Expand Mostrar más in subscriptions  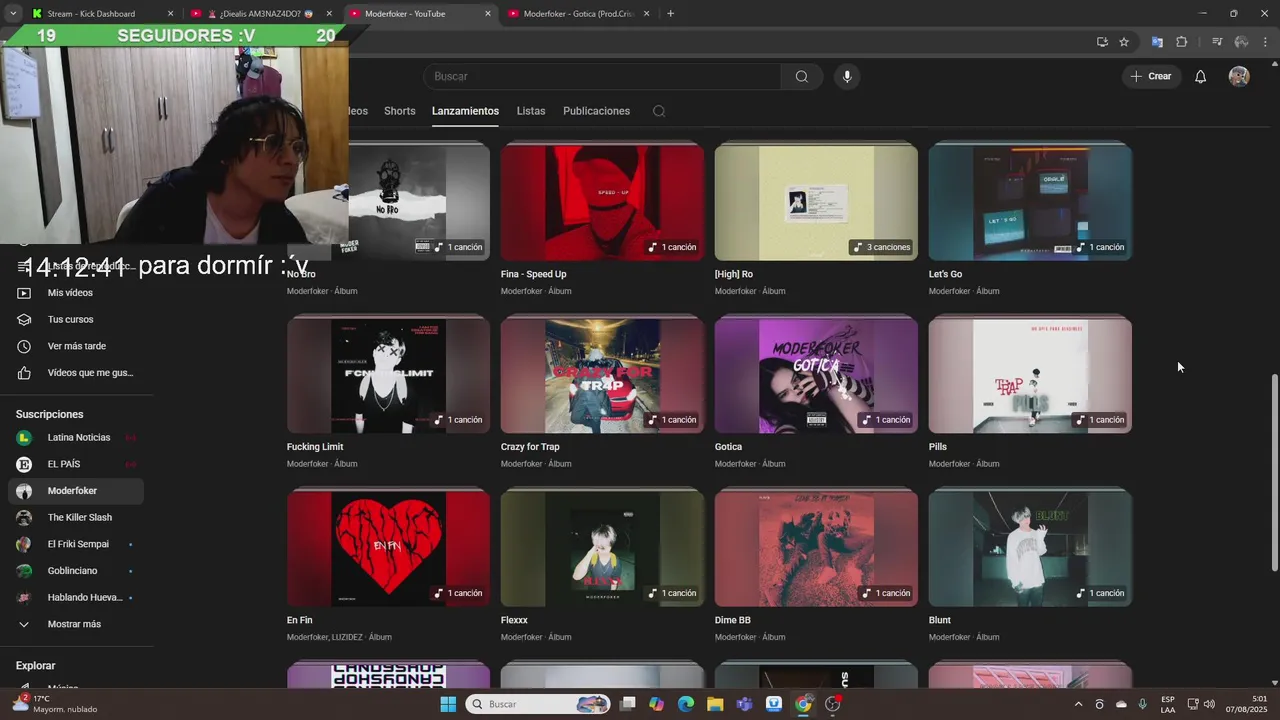[74, 624]
